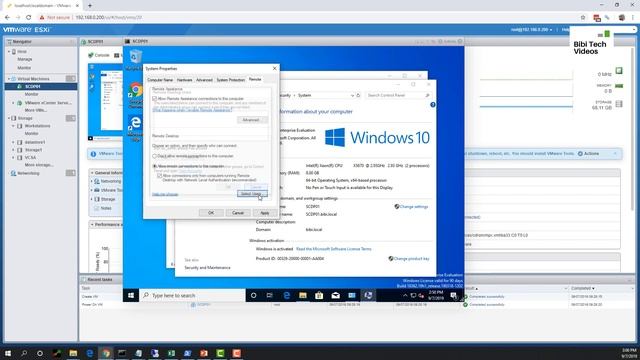Open the Recycle Bin on VM desktop
640x360 pixels.
click(x=136, y=57)
